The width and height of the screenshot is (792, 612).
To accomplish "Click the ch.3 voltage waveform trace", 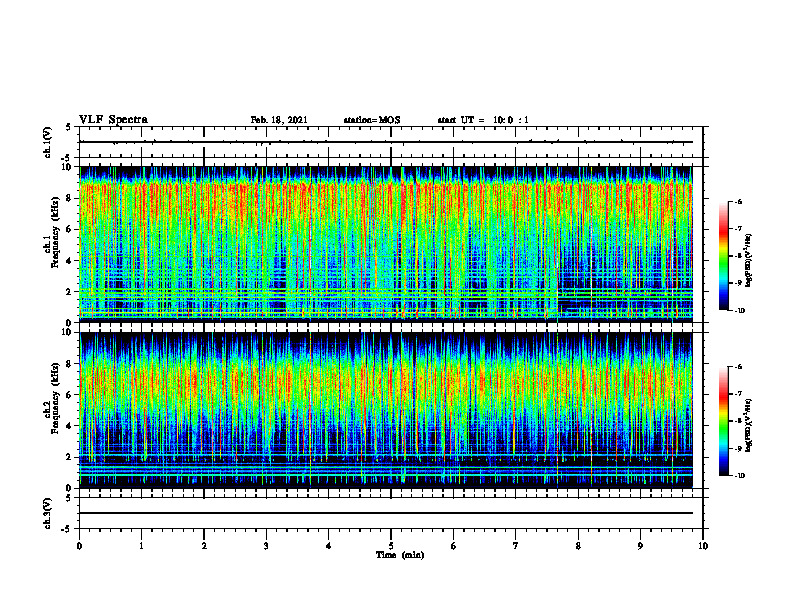I will click(386, 513).
